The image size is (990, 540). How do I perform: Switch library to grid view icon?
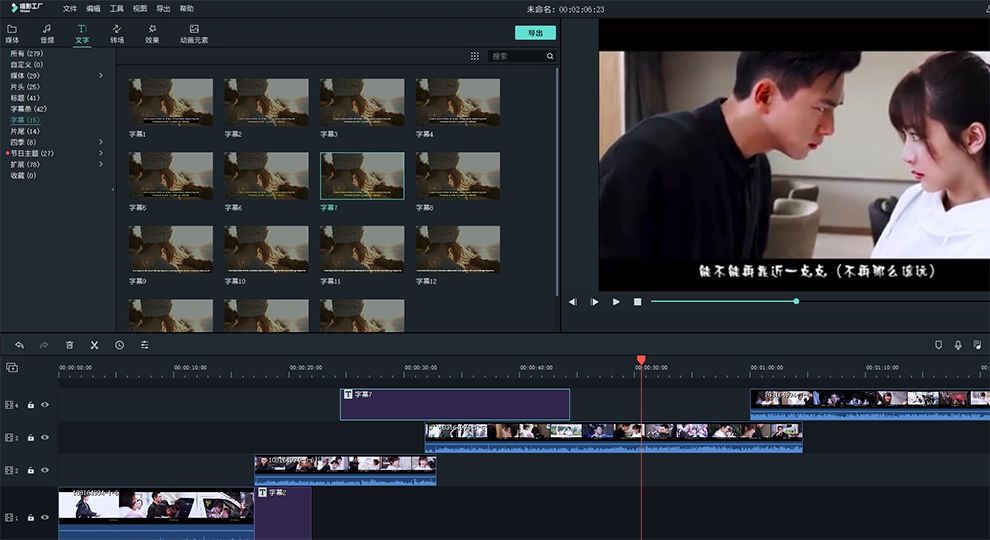pos(475,56)
